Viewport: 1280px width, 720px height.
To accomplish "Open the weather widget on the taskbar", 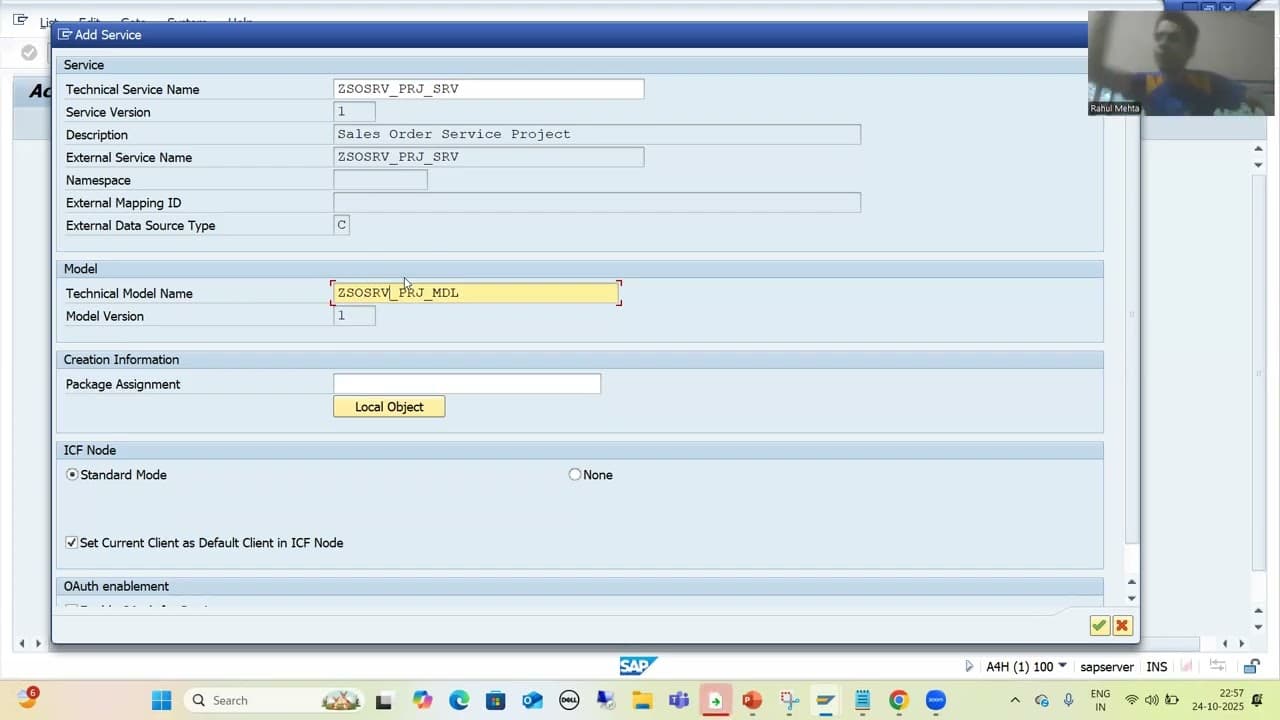I will (27, 698).
